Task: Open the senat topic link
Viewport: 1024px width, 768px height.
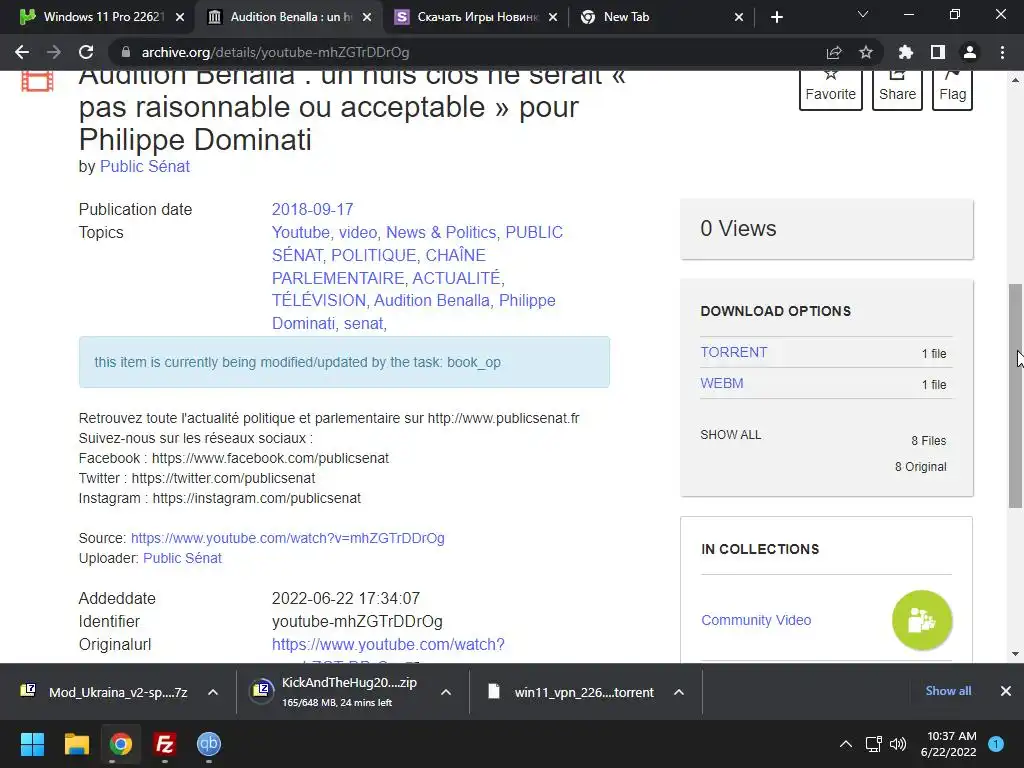Action: (364, 323)
